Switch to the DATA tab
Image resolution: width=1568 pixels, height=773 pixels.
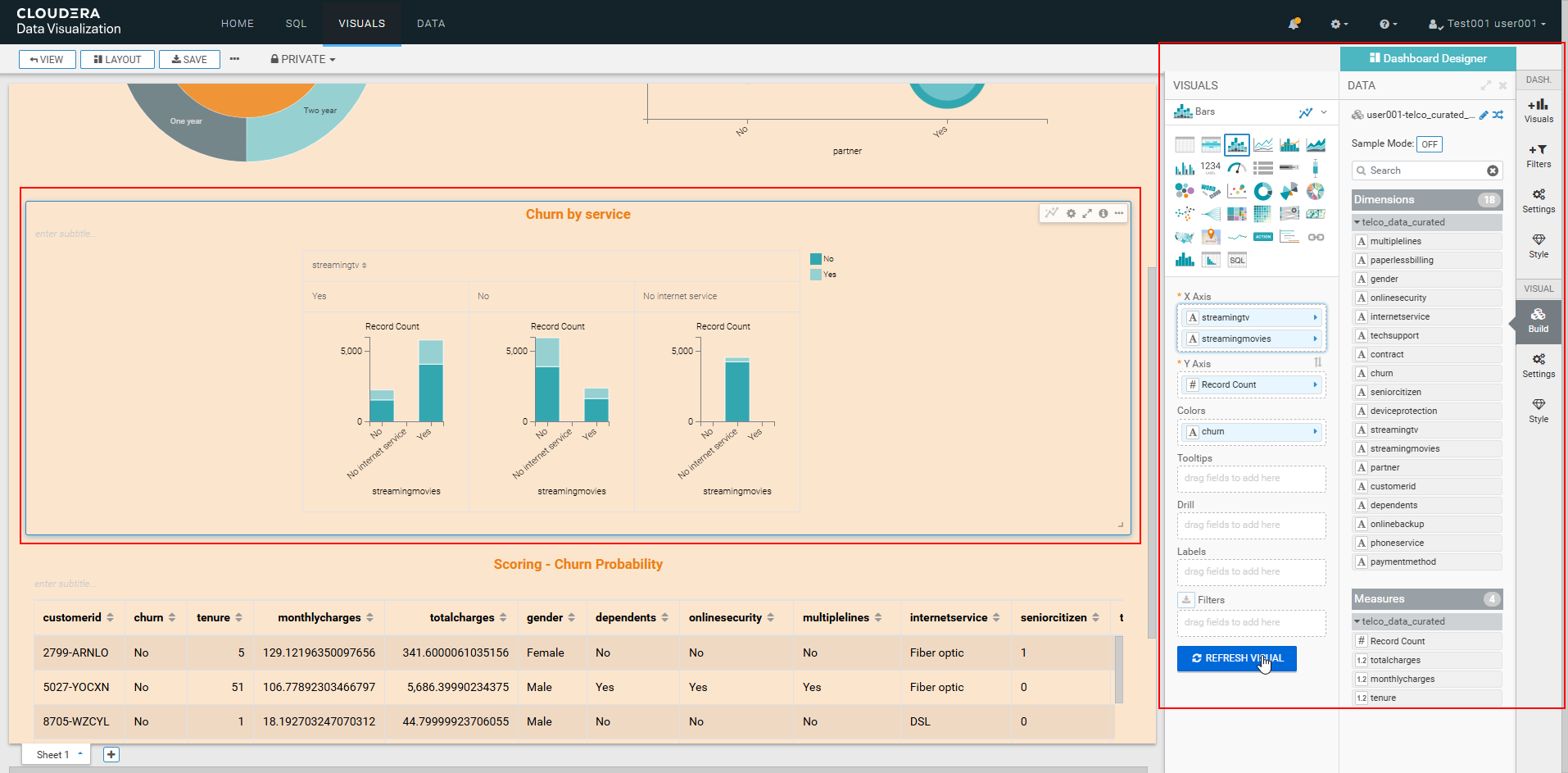(431, 24)
